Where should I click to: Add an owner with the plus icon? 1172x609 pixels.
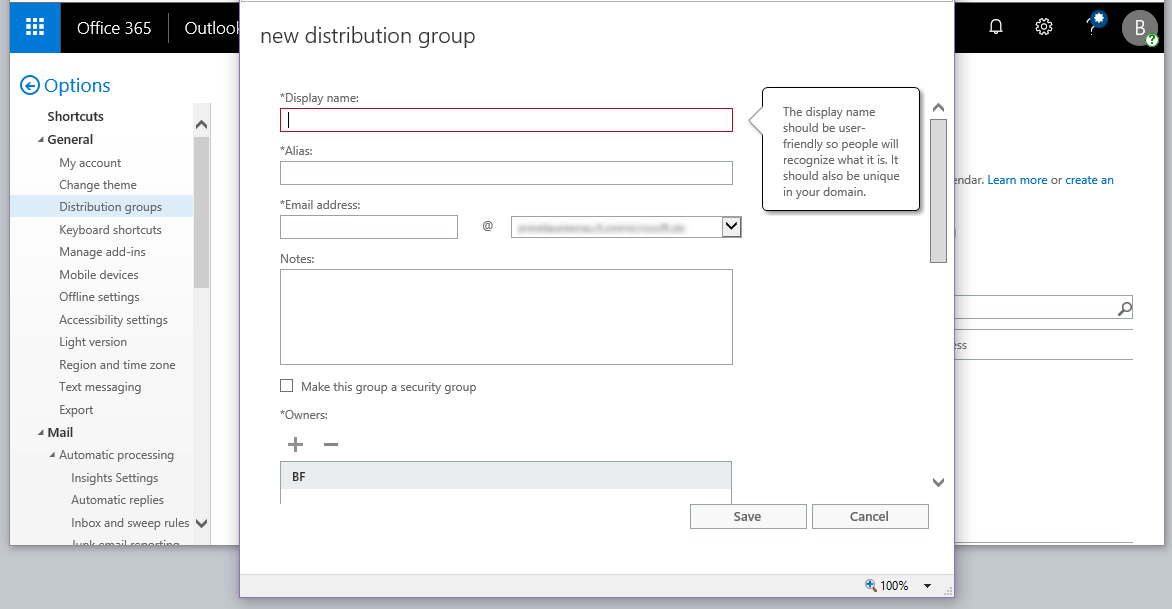295,445
